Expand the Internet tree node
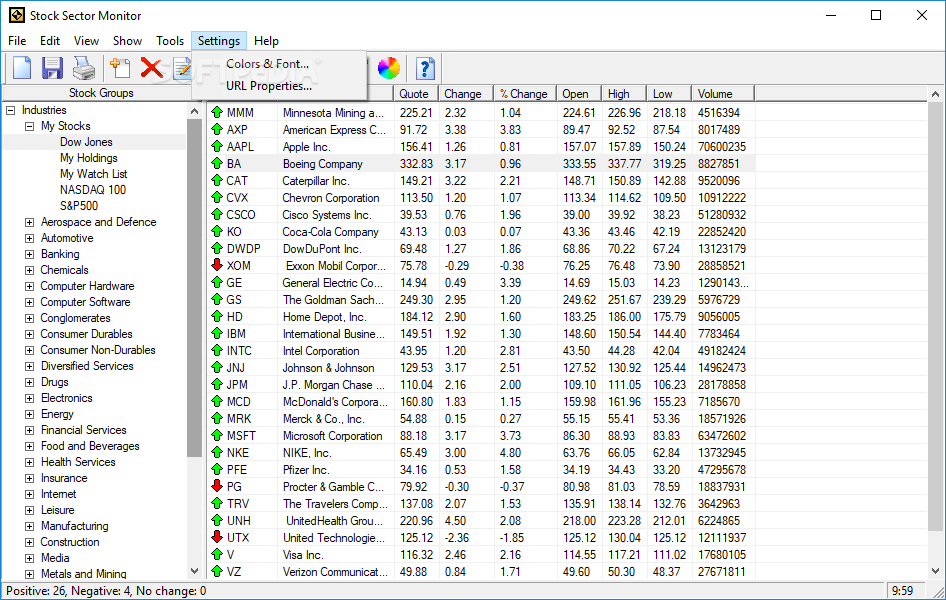Image resolution: width=946 pixels, height=600 pixels. pos(29,494)
